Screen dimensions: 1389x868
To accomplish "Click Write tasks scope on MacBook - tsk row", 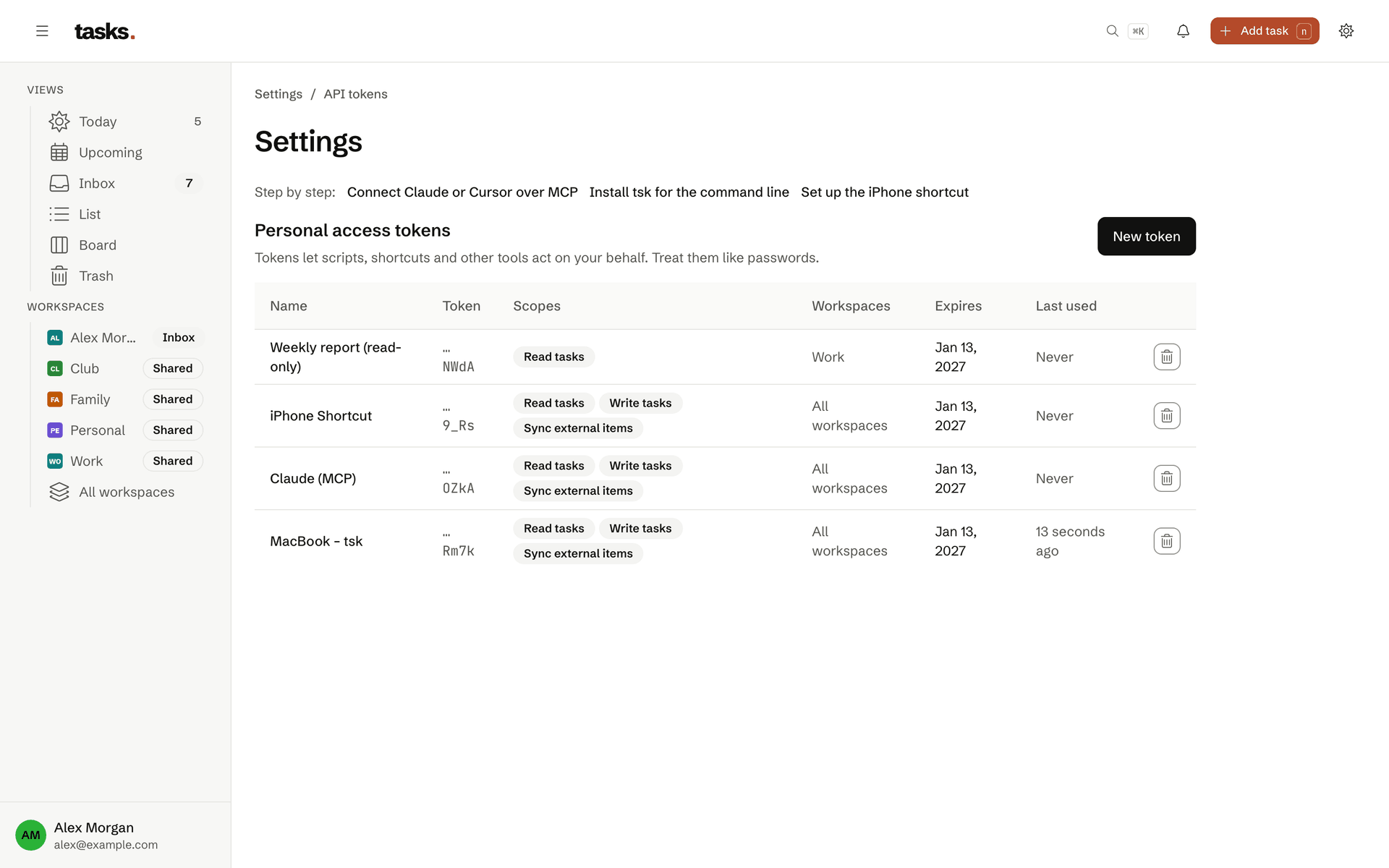I will 640,529.
